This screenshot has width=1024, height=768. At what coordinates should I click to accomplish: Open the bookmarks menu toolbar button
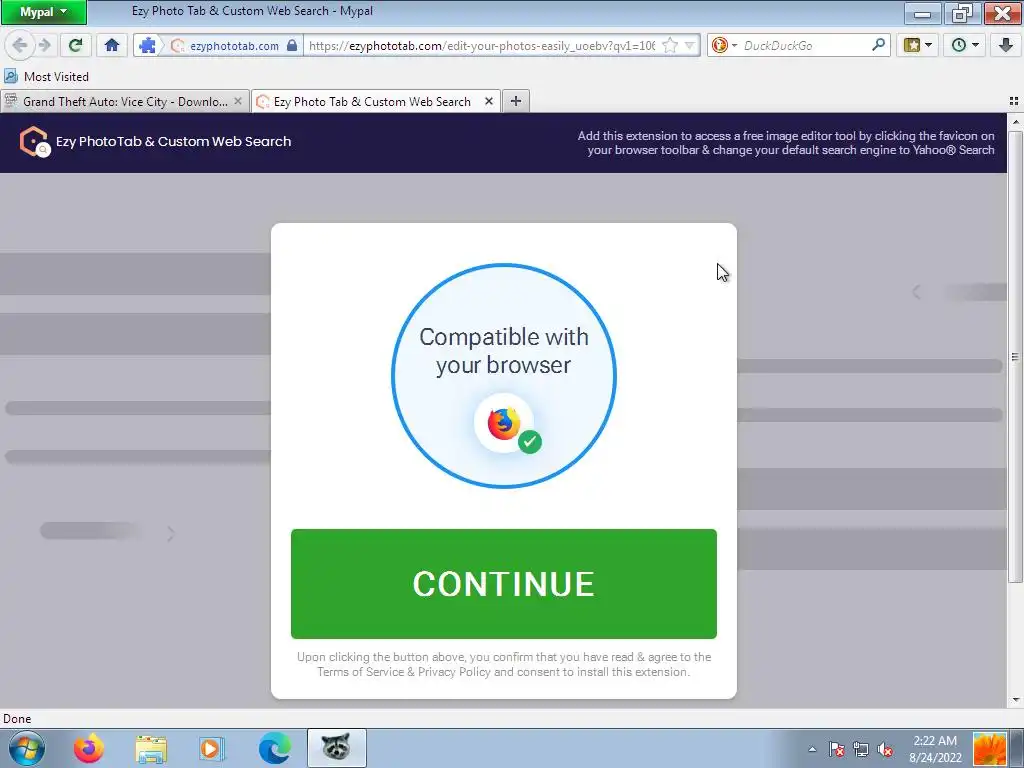(917, 45)
